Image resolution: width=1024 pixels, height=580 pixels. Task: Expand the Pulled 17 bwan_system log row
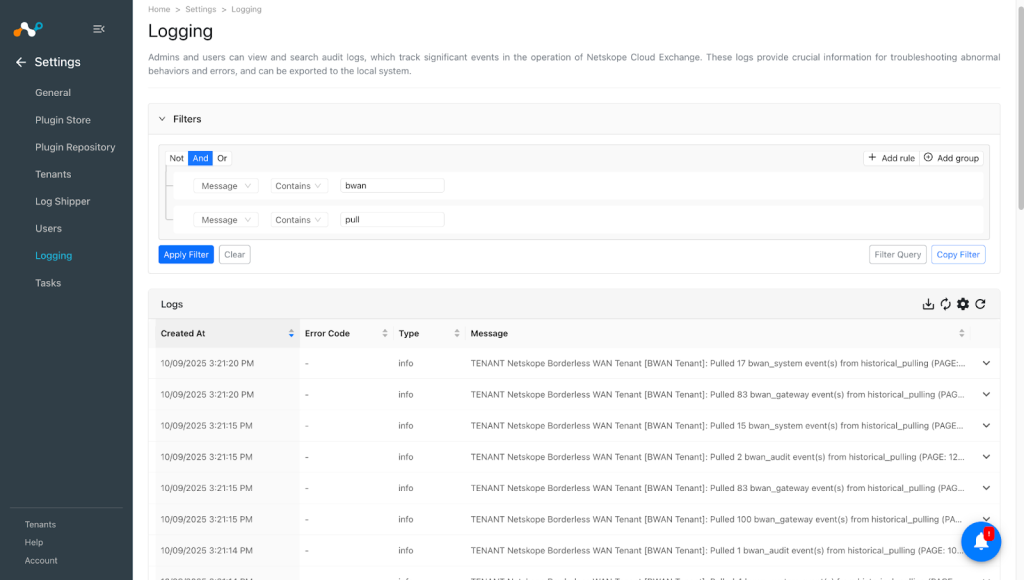click(x=986, y=363)
